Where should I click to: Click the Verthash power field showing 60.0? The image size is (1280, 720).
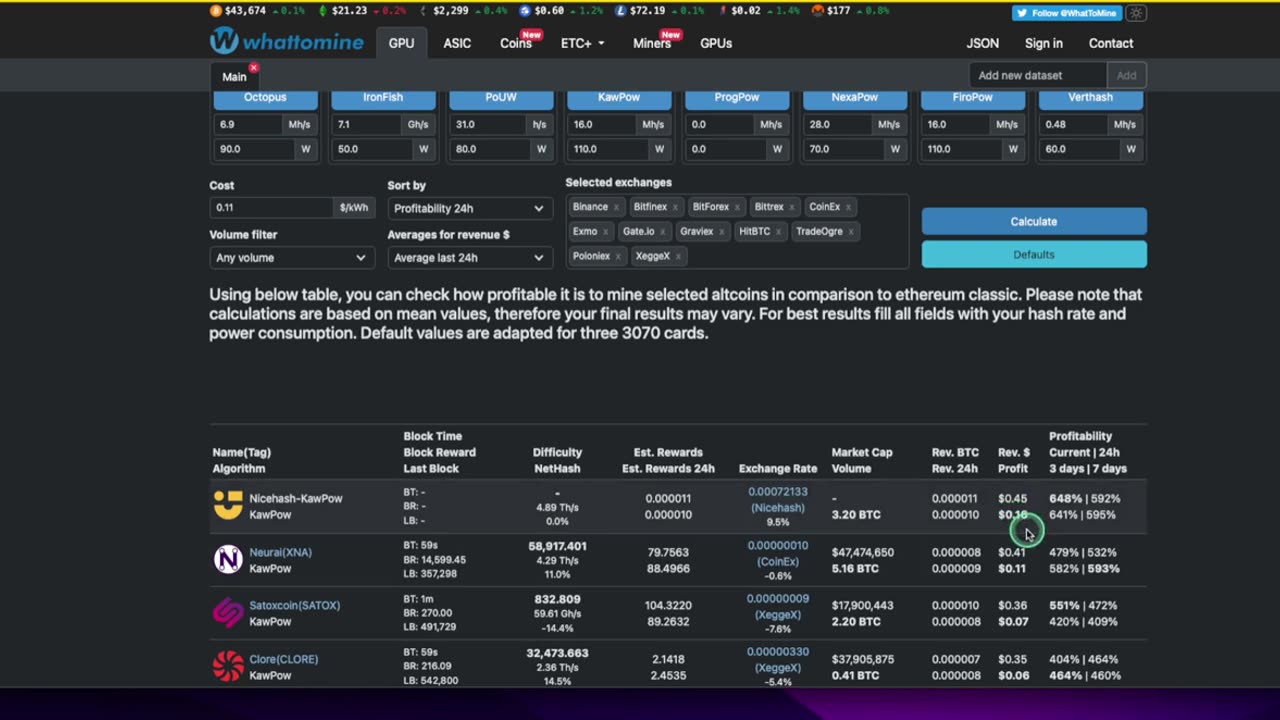click(1081, 148)
